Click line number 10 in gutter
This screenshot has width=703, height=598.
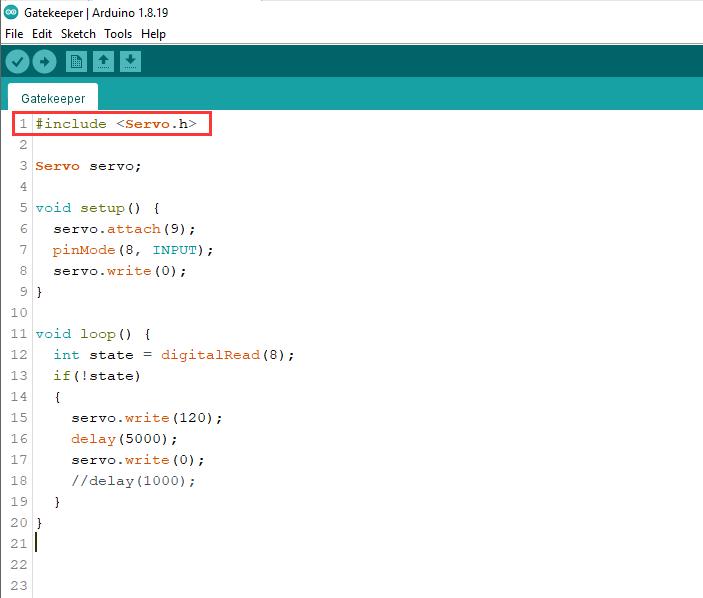[x=19, y=313]
